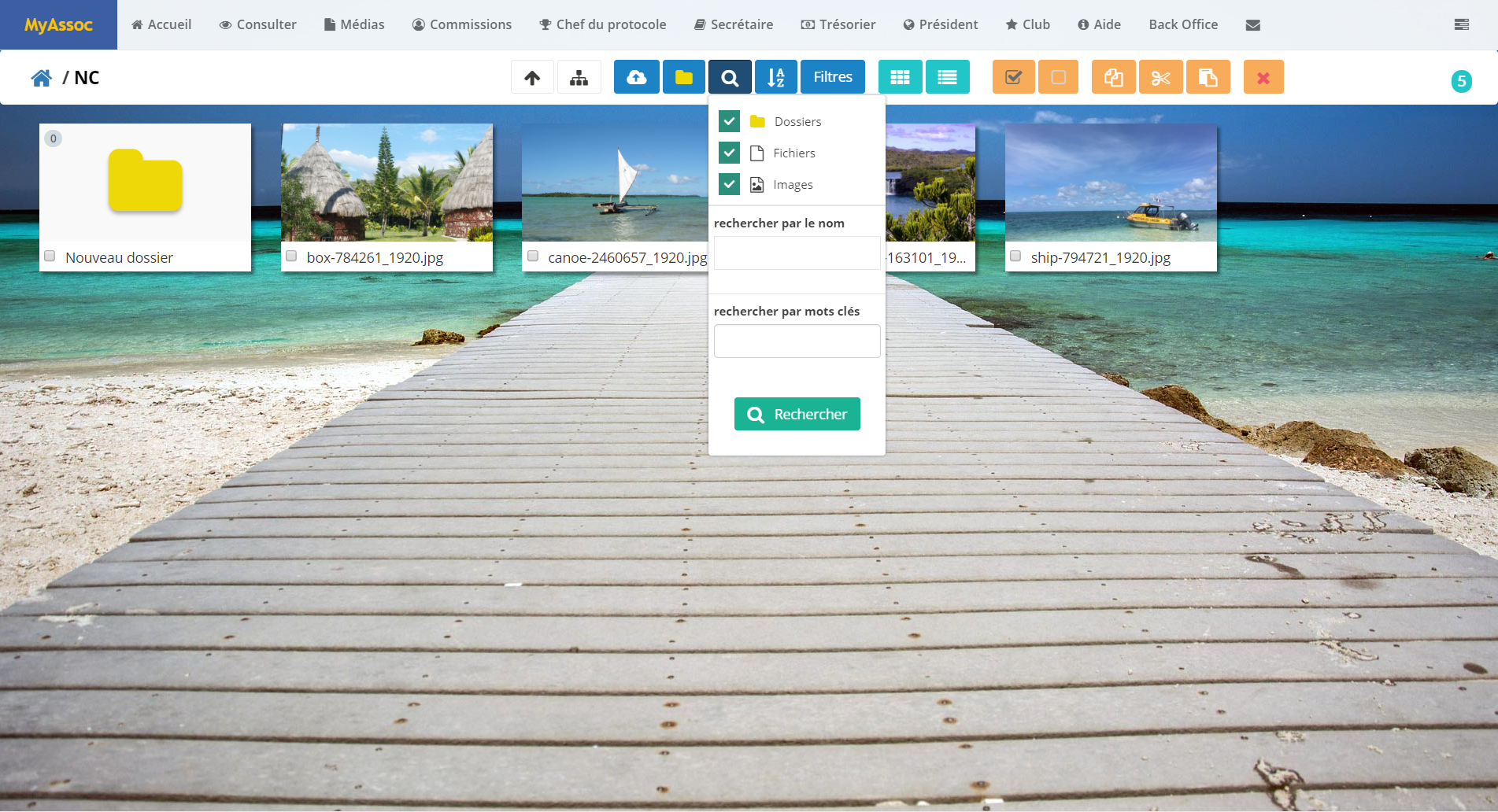Click the teal badge showing 5

[x=1462, y=81]
